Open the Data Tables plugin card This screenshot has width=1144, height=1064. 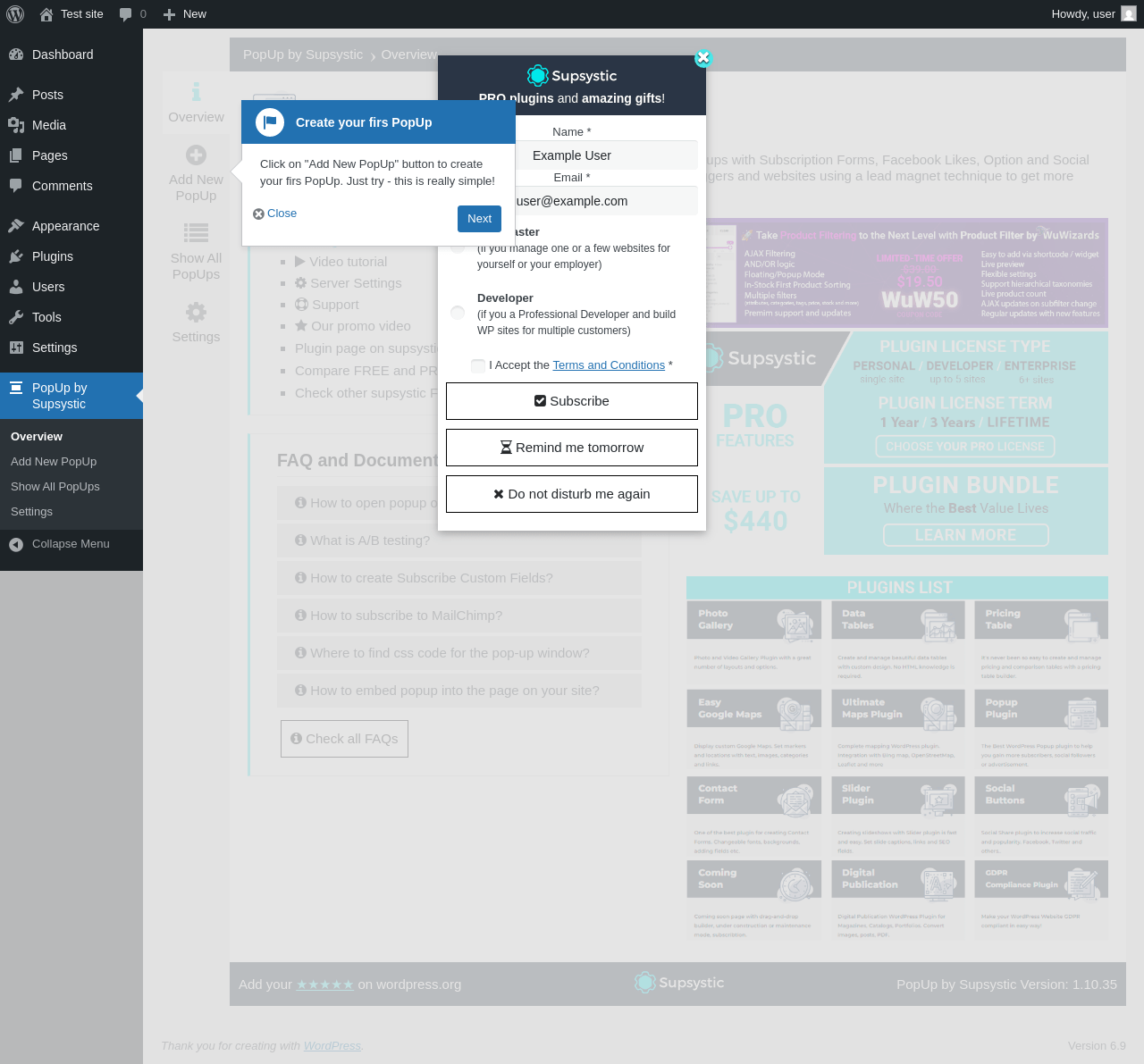click(897, 641)
